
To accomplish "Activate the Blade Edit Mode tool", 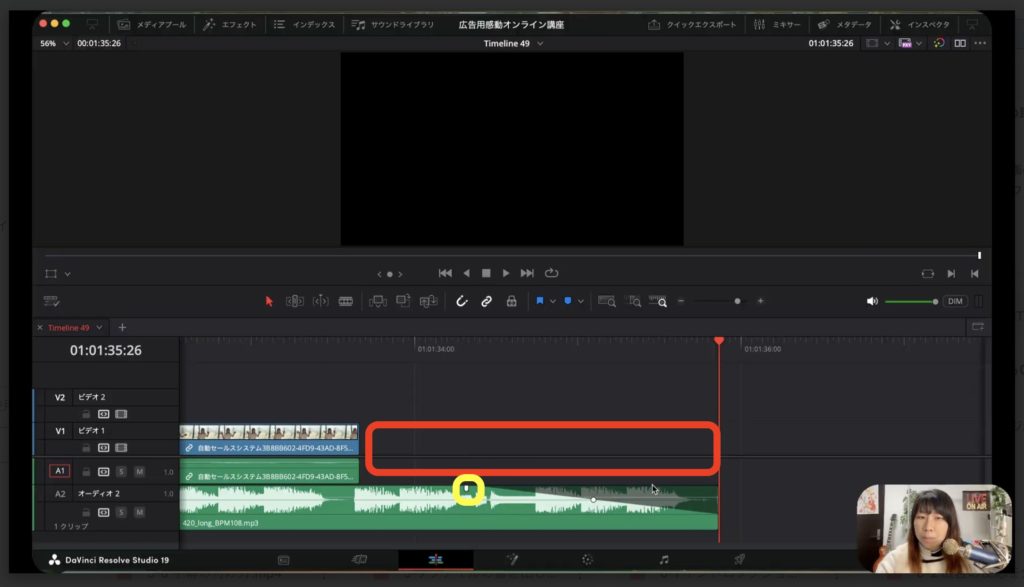I will point(346,301).
